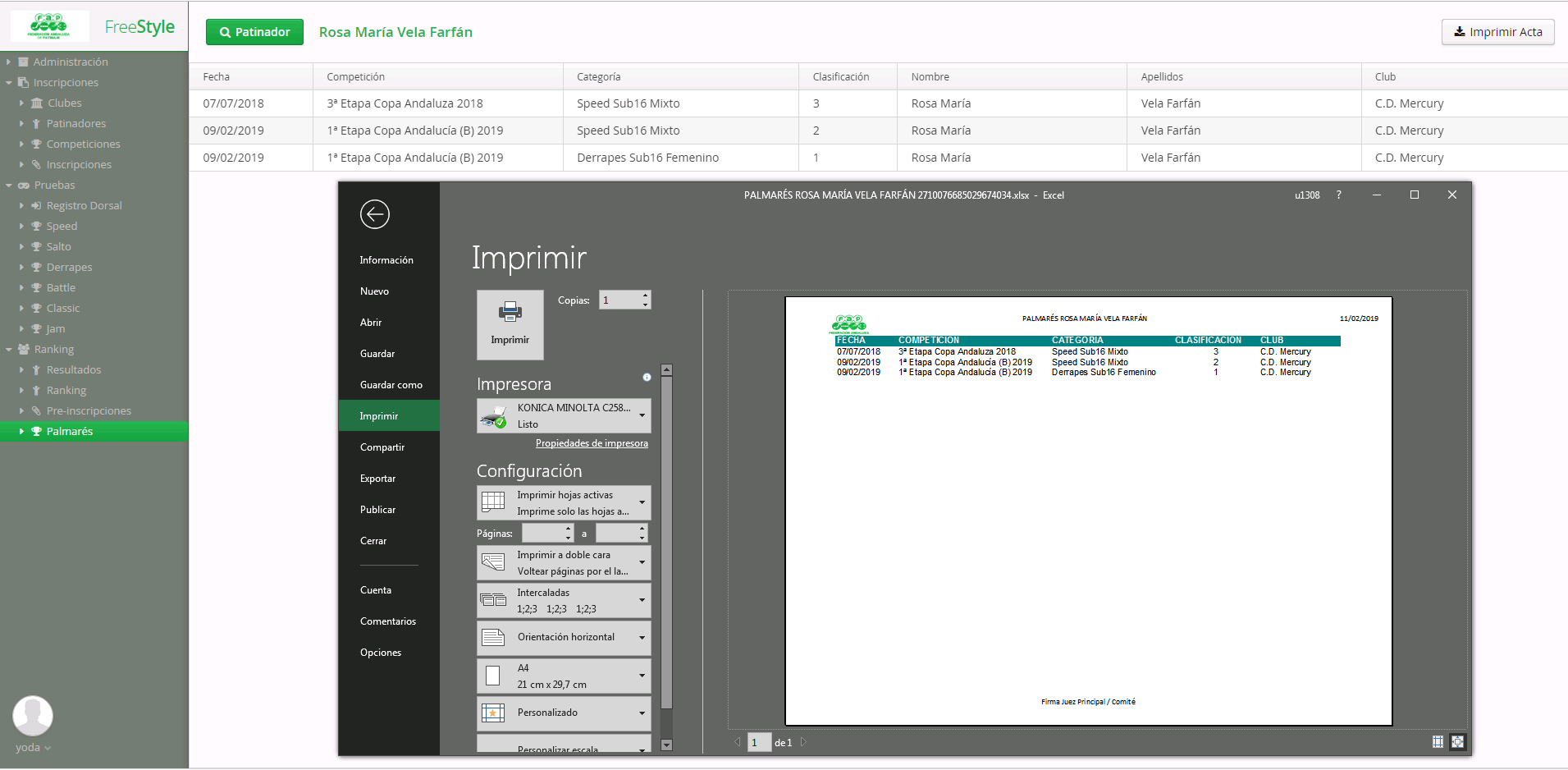
Task: Open the yoda user menu chevron
Action: pos(48,748)
